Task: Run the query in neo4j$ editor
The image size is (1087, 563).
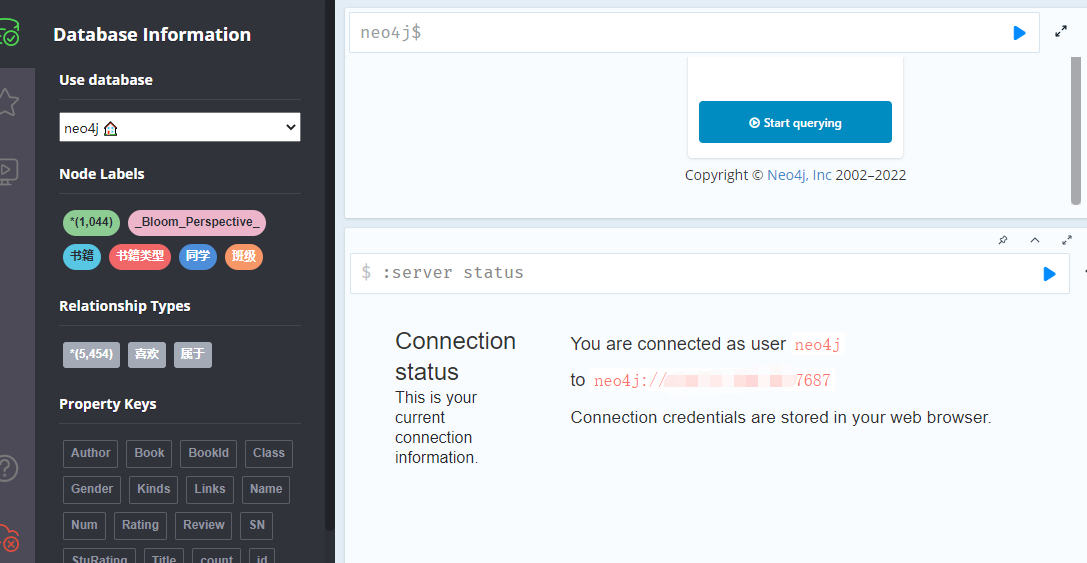Action: coord(1019,33)
